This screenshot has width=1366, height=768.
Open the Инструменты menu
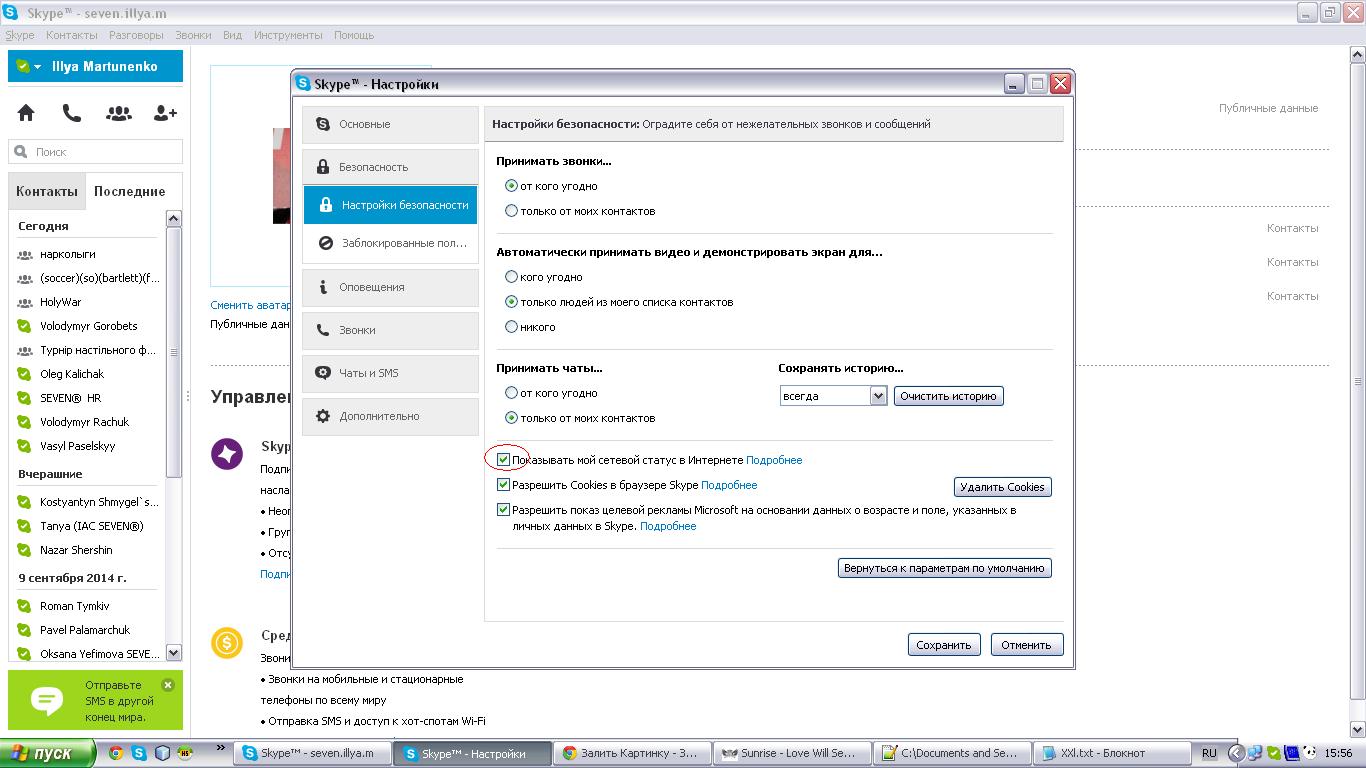pos(288,35)
